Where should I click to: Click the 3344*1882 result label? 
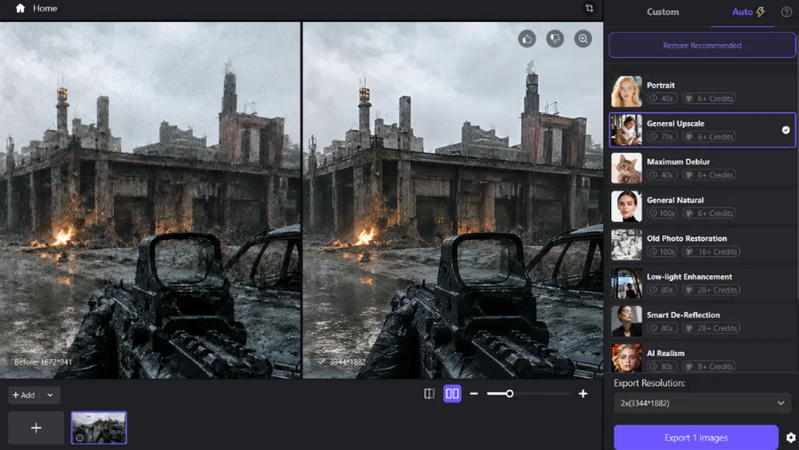(x=348, y=362)
